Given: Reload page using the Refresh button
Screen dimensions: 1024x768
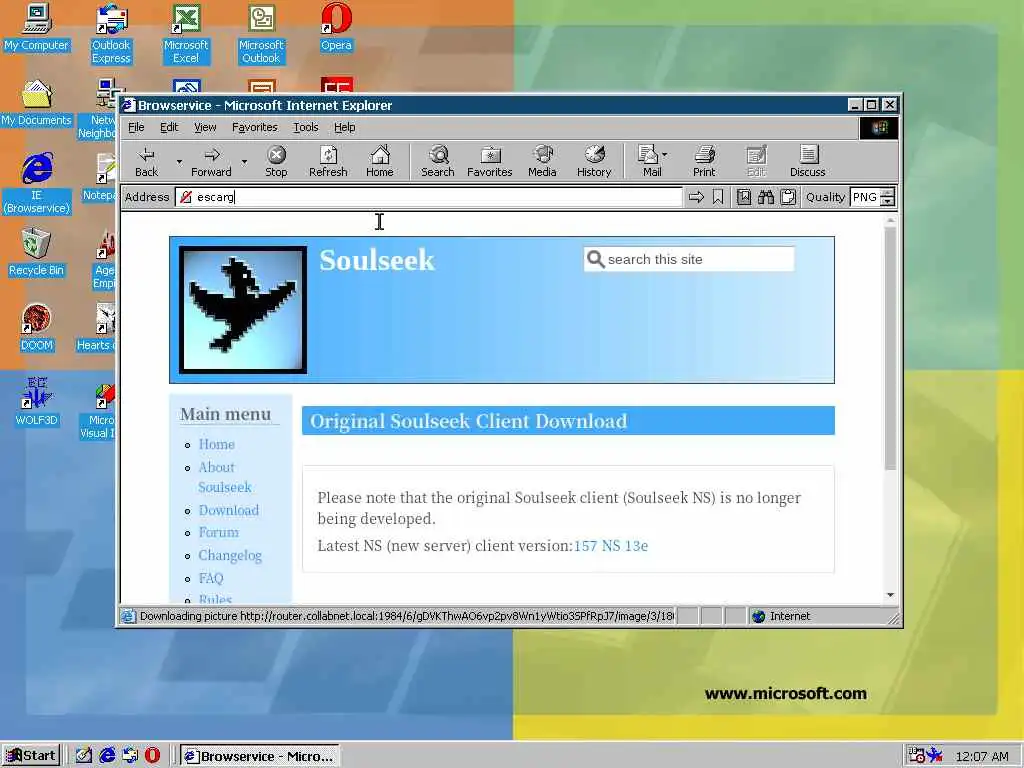Looking at the screenshot, I should 328,161.
